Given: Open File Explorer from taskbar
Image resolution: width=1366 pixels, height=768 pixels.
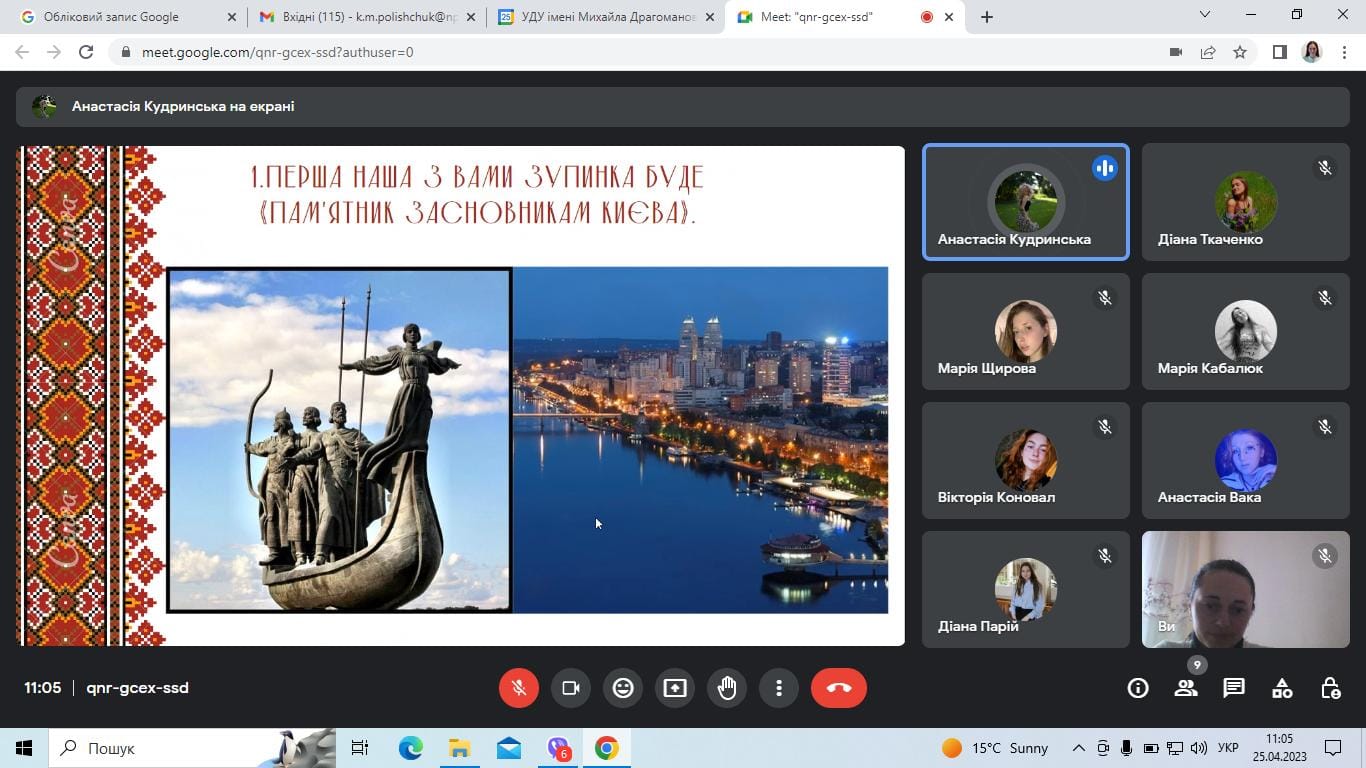Looking at the screenshot, I should pyautogui.click(x=459, y=748).
